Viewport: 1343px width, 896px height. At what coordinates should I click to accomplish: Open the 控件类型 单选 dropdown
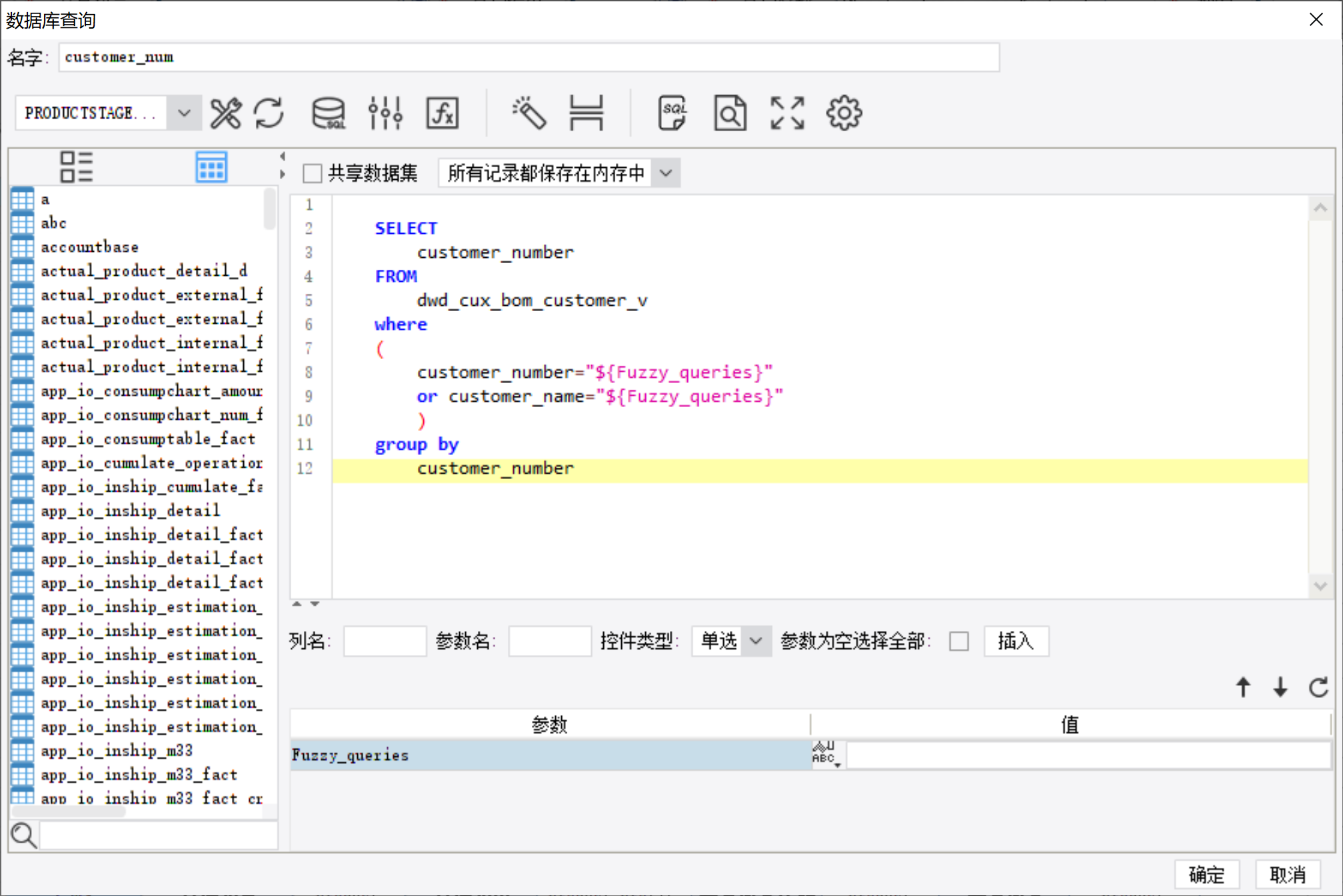pyautogui.click(x=755, y=641)
